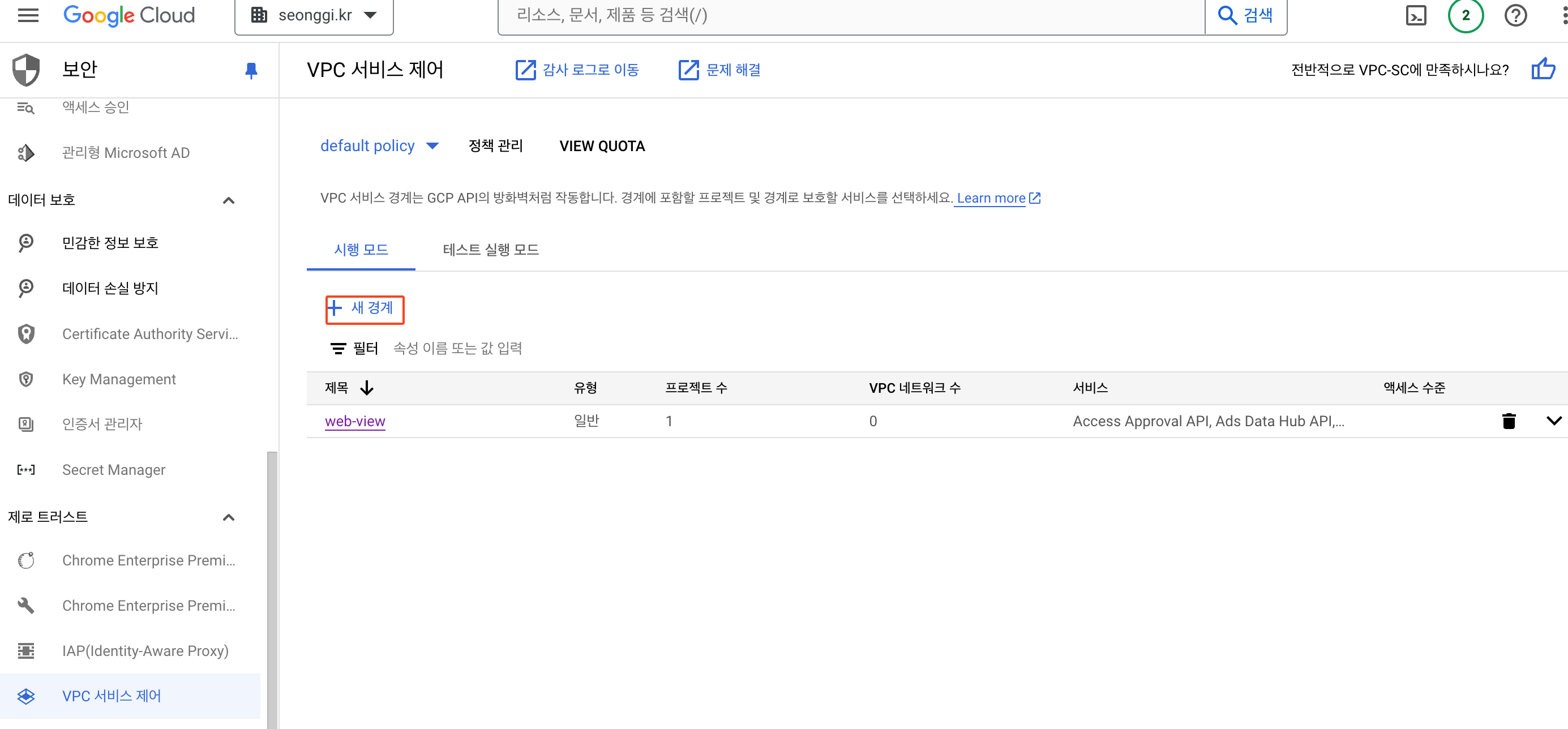Delete the web-view perimeter with trash icon
The image size is (1568, 729).
(x=1509, y=421)
